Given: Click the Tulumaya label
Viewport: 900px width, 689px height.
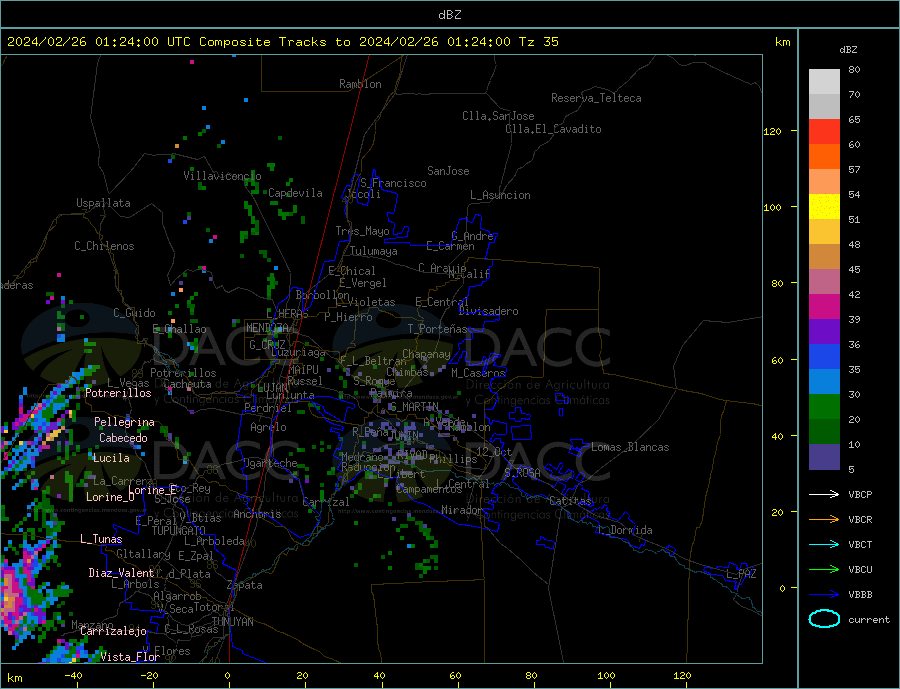Looking at the screenshot, I should click(374, 251).
